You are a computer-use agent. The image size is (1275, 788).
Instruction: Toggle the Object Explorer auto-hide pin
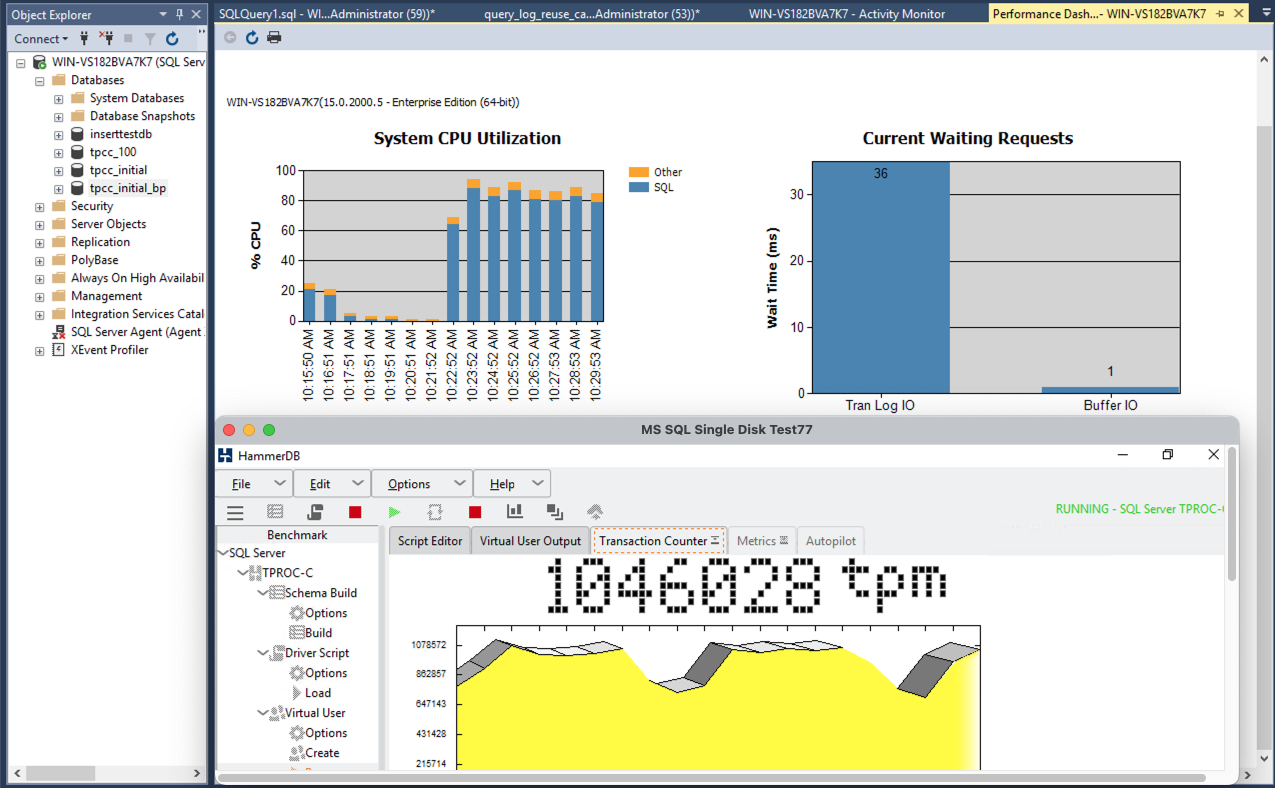[x=180, y=14]
